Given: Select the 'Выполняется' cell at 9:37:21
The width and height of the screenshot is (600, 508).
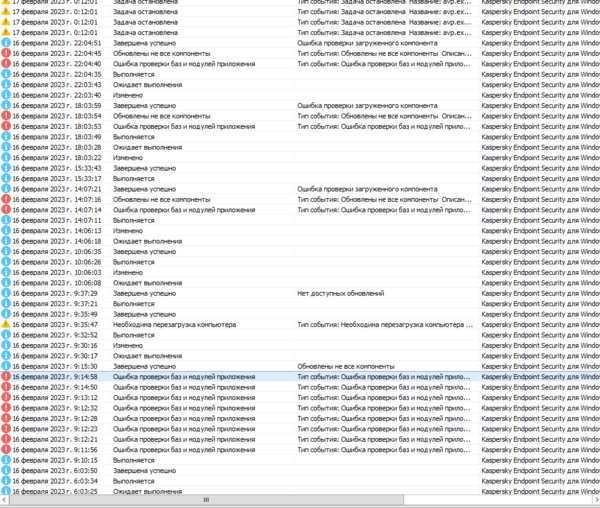Looking at the screenshot, I should tap(134, 303).
